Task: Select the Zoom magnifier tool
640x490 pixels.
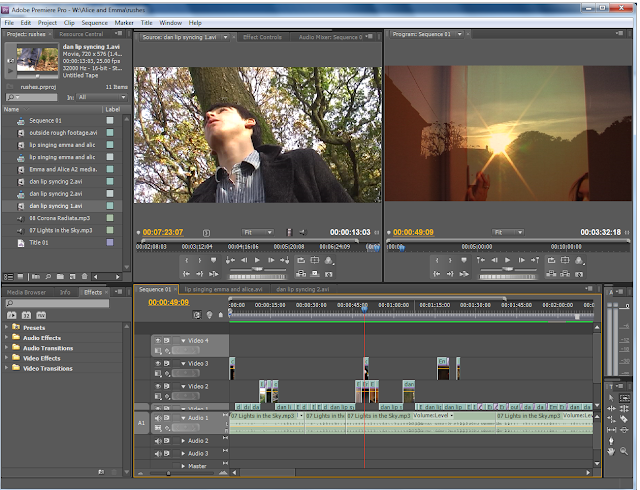Action: tap(625, 451)
